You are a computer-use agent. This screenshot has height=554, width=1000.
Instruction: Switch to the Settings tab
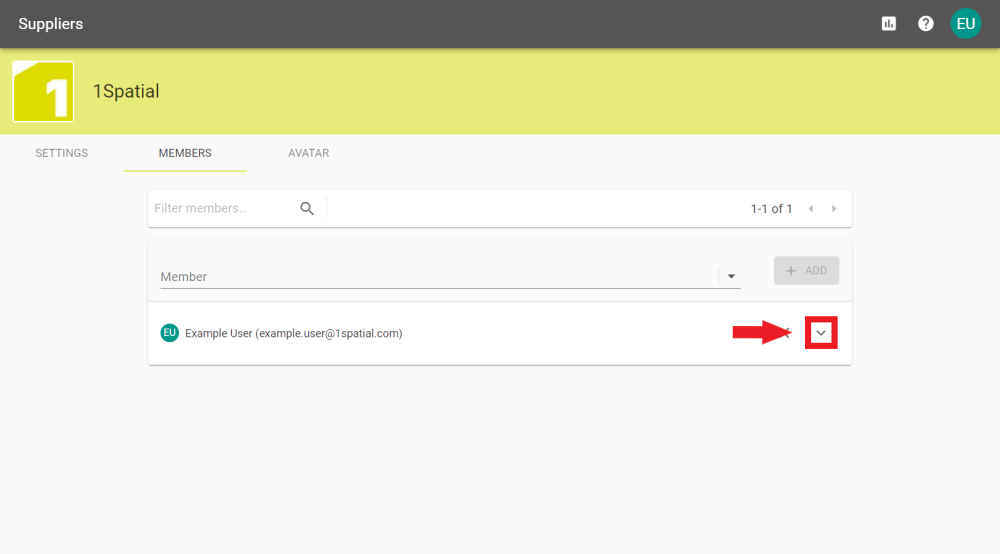(x=62, y=153)
